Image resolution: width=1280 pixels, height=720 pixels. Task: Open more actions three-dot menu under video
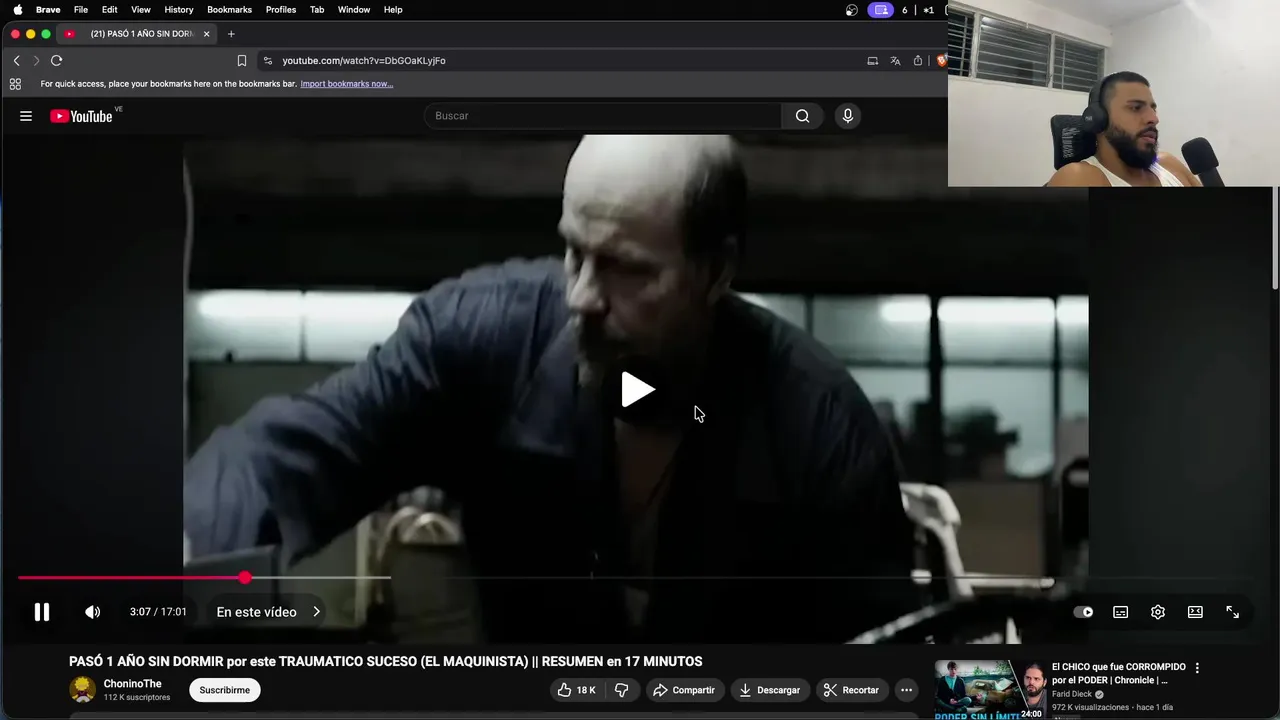point(906,690)
